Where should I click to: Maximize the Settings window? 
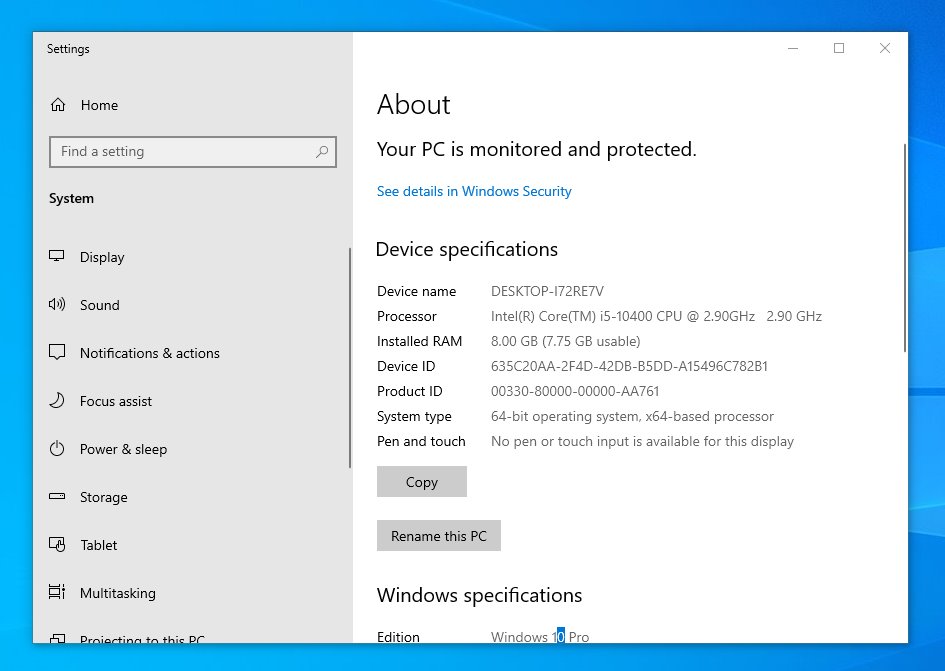pos(839,48)
